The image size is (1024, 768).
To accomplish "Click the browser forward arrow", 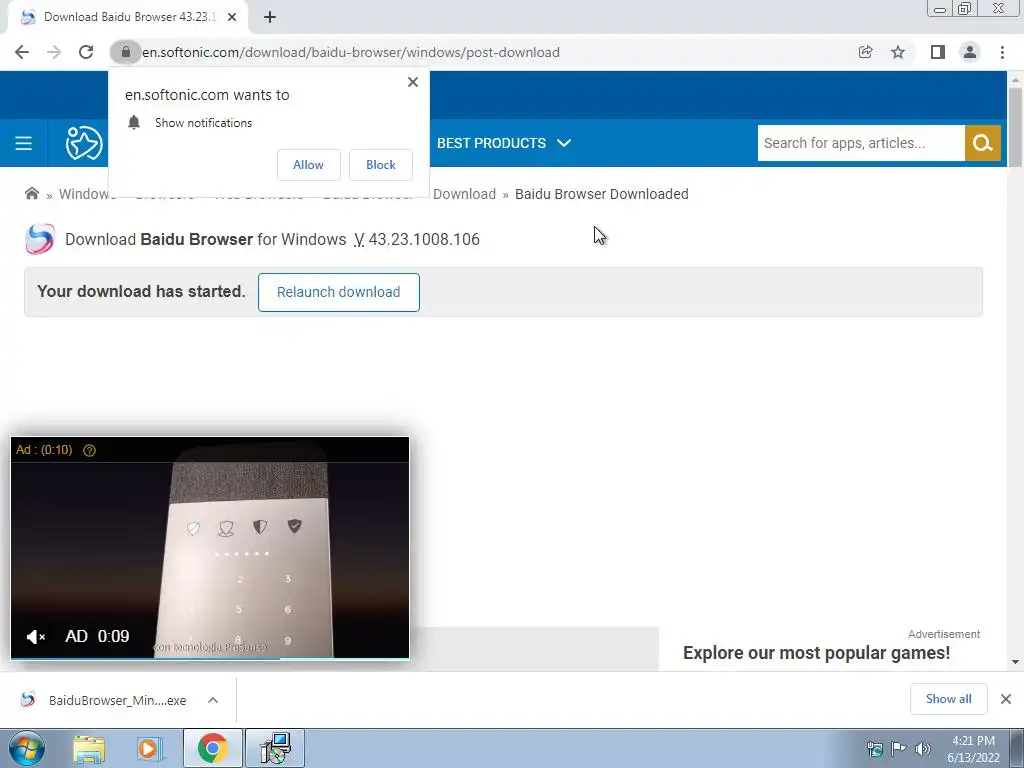I will click(54, 52).
